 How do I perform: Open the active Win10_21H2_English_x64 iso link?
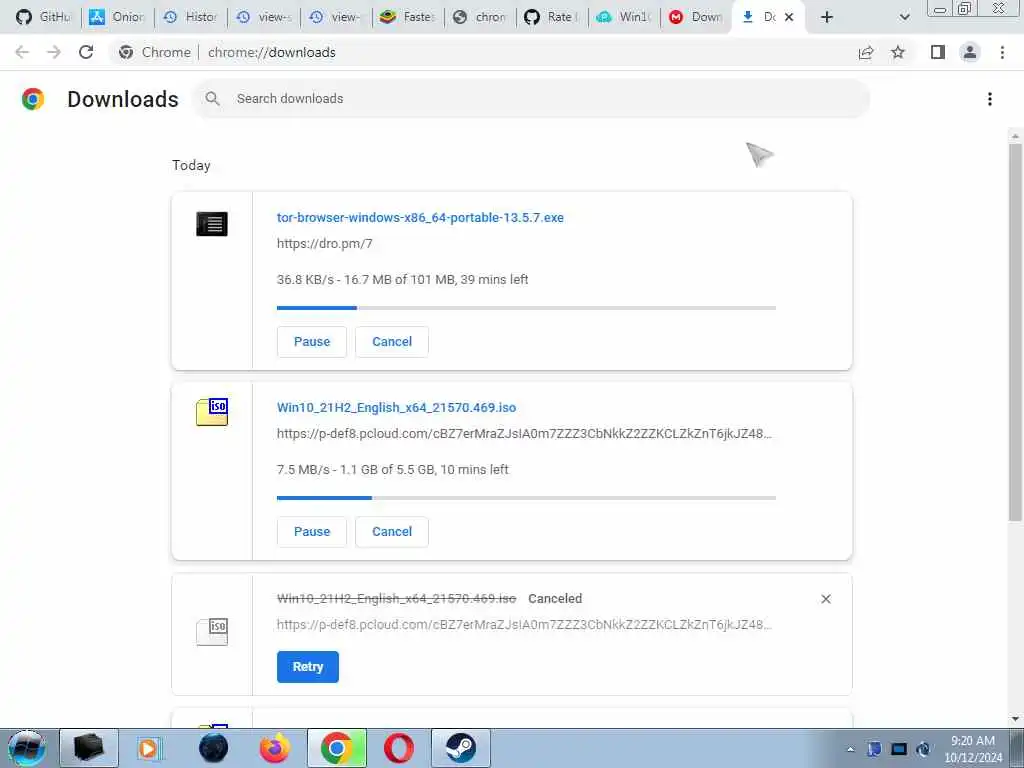coord(396,408)
